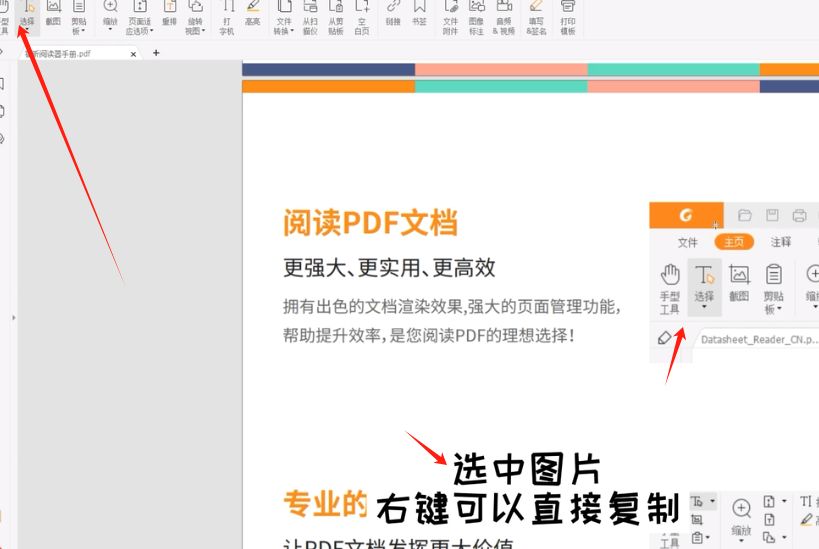Viewport: 819px width, 549px height.
Task: Select the 高亮 highlight tool
Action: click(253, 15)
